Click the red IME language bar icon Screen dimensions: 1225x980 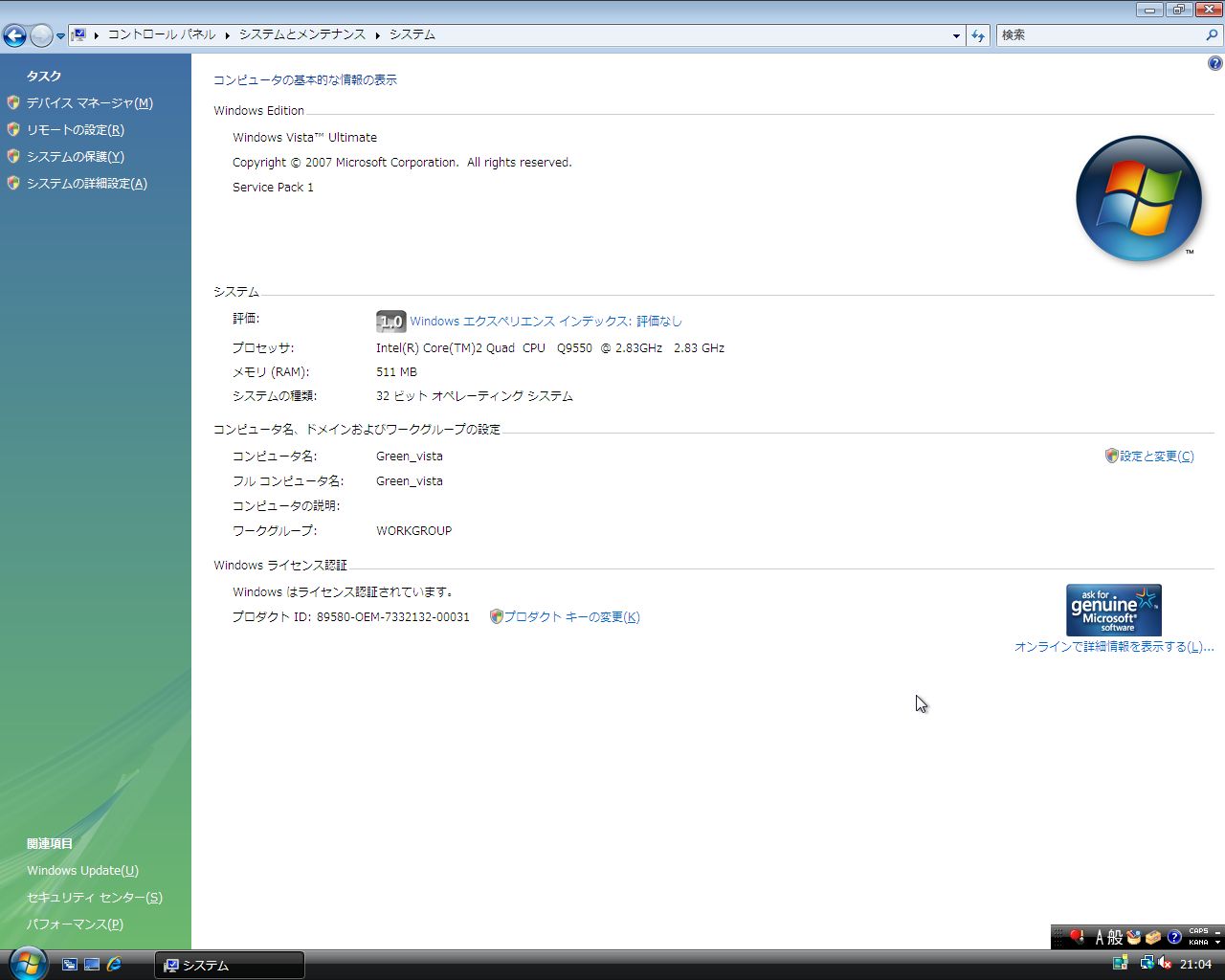1077,937
